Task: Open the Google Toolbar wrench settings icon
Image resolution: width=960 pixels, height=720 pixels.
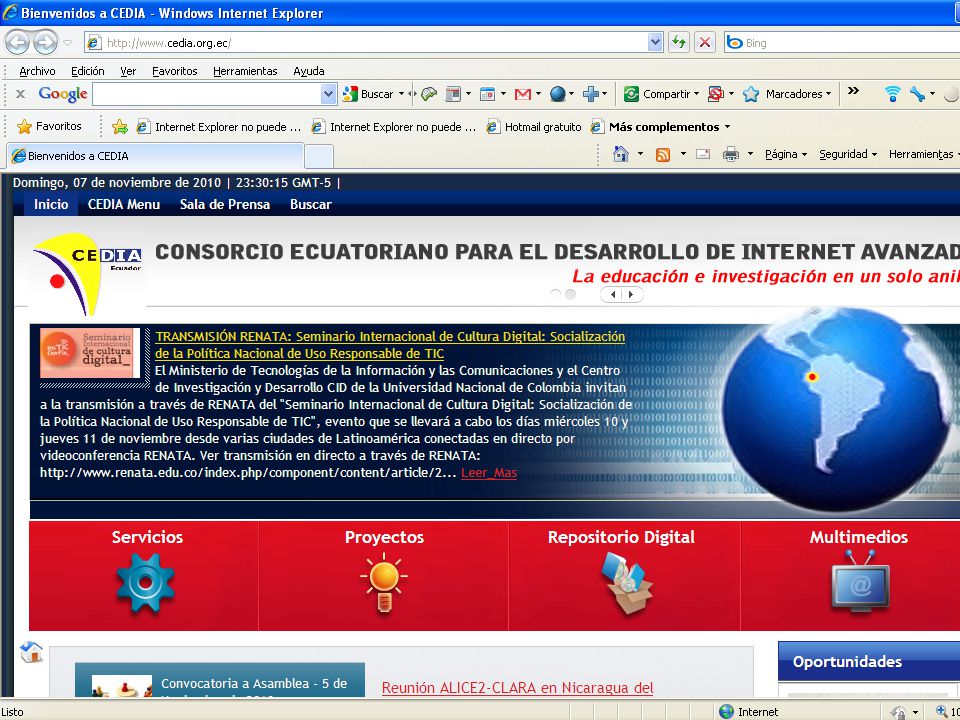Action: click(x=917, y=94)
